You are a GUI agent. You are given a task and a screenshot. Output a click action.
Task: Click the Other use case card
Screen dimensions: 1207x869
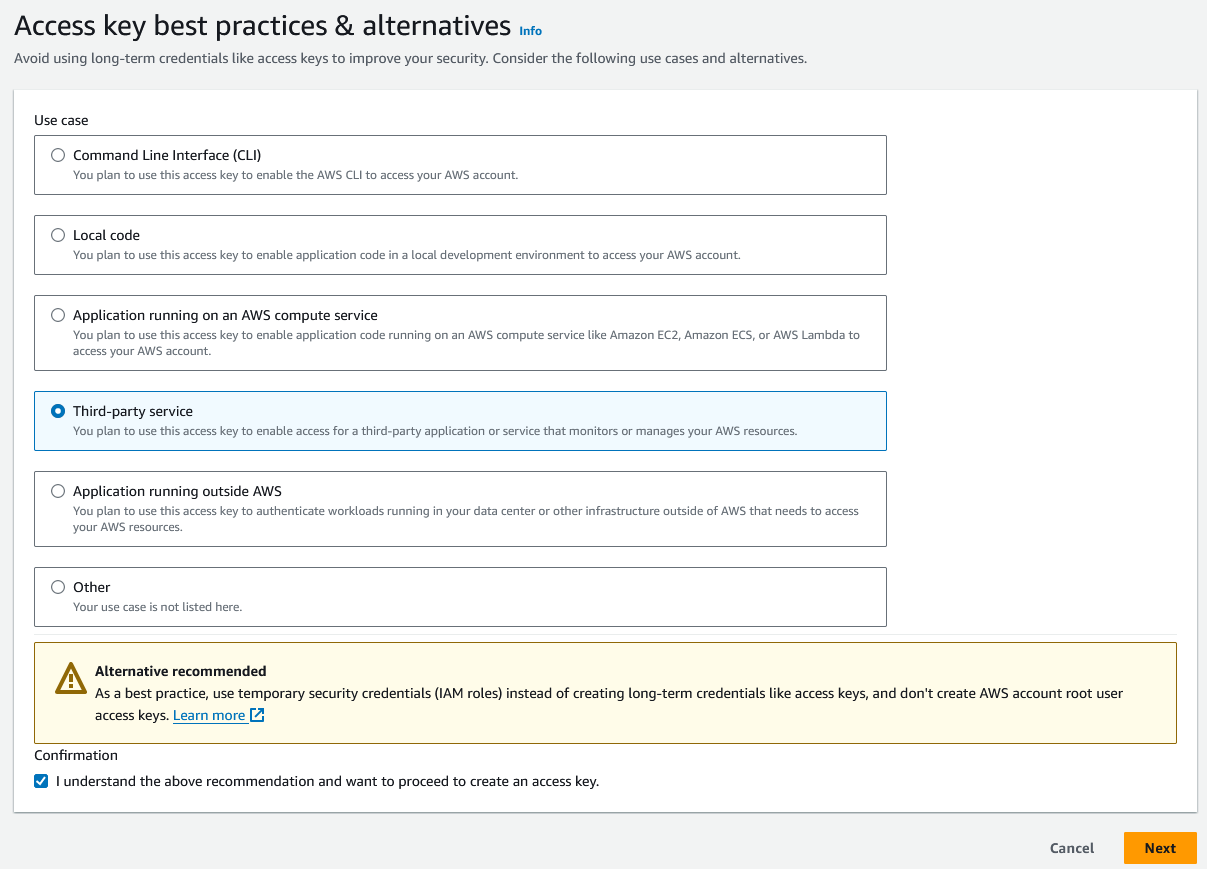[x=460, y=597]
